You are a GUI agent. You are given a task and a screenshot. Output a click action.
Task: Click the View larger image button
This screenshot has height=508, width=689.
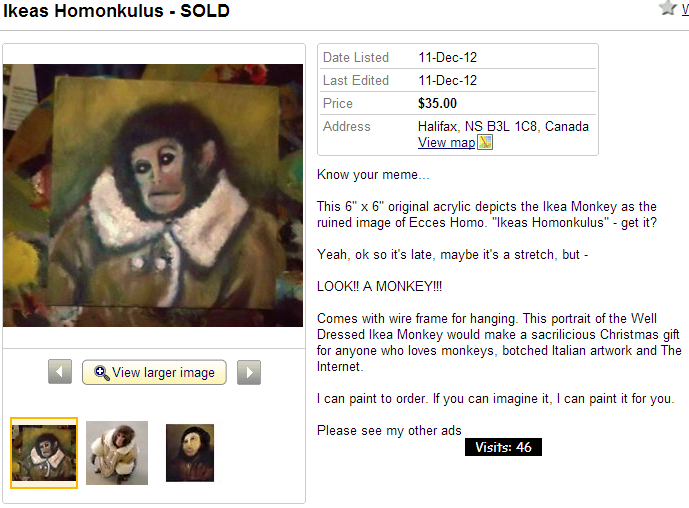click(x=154, y=373)
